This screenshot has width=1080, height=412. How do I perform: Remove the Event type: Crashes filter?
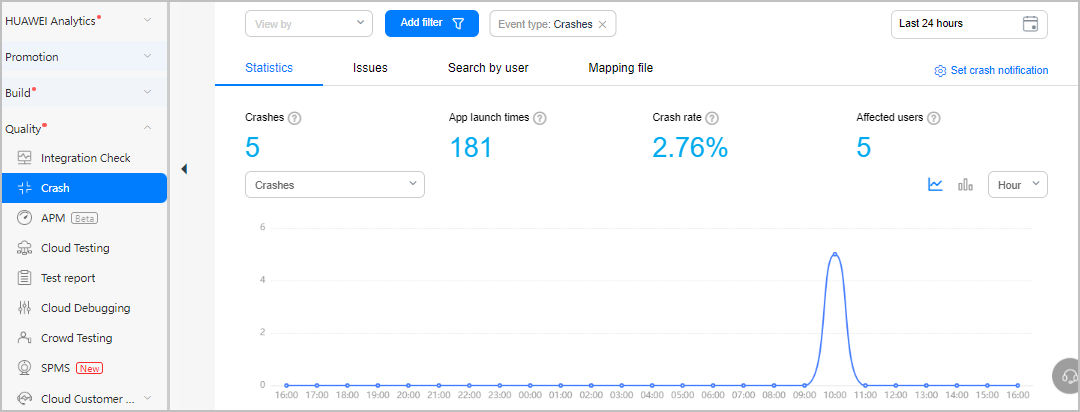[602, 24]
